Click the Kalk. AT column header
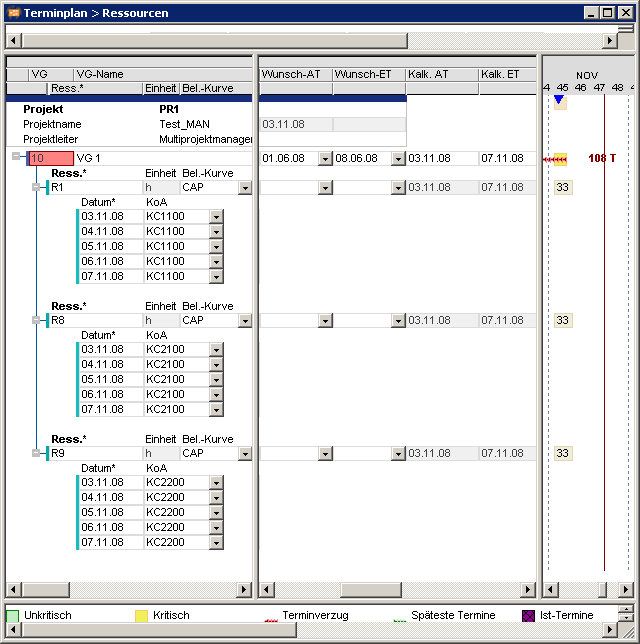The width and height of the screenshot is (640, 644). click(442, 74)
